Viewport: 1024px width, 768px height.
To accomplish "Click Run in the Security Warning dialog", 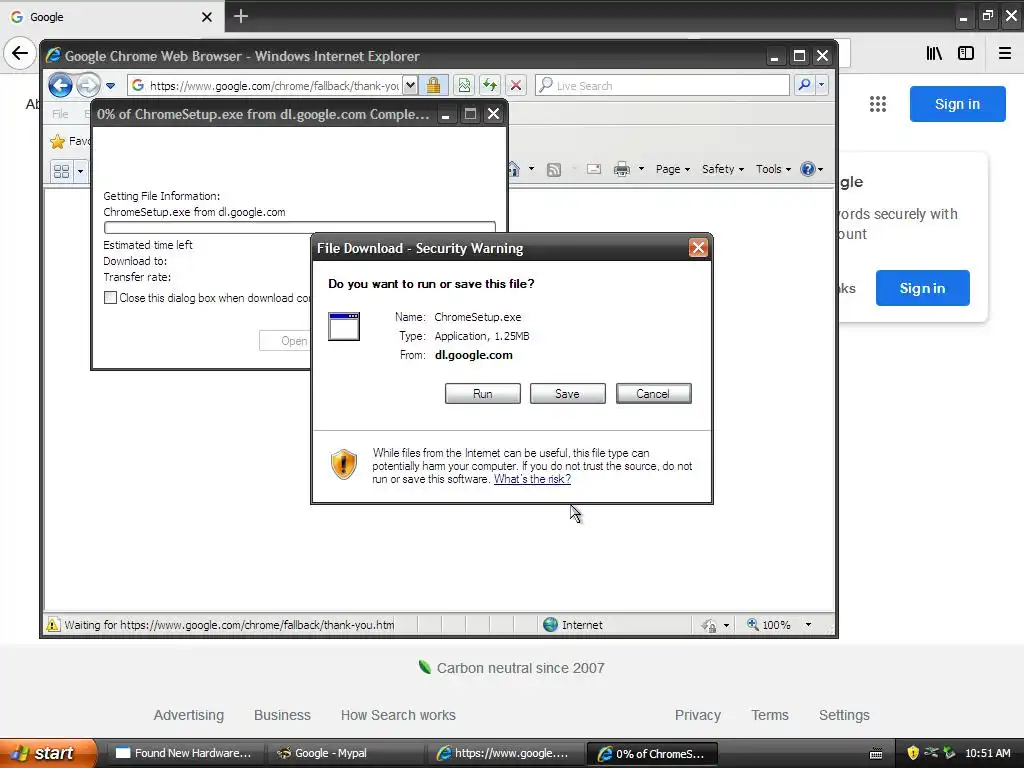I will (483, 394).
